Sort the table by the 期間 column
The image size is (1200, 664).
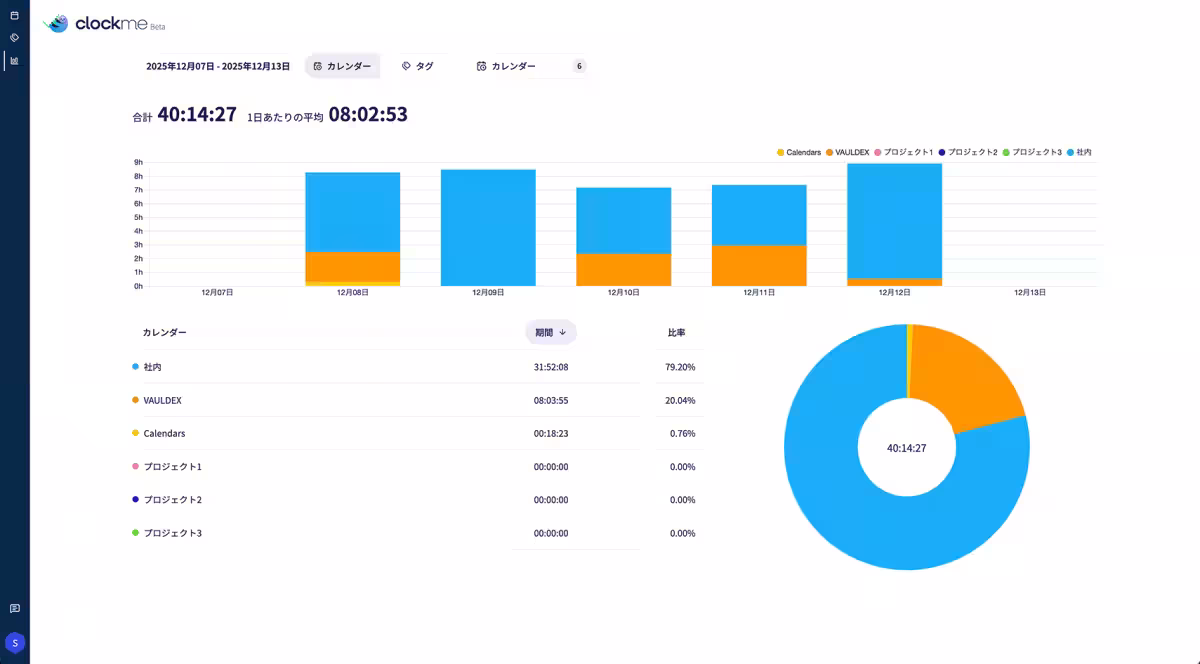point(544,332)
